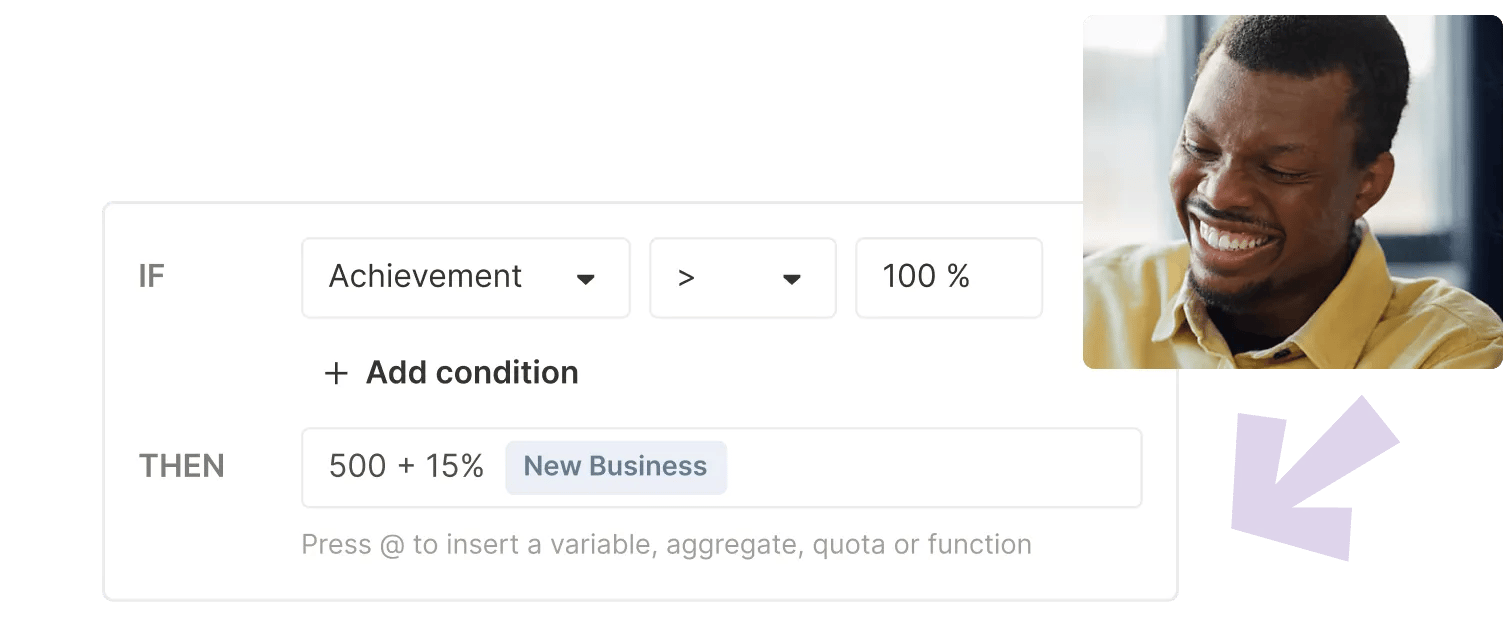1512x618 pixels.
Task: Click the Add condition button
Action: pyautogui.click(x=451, y=373)
